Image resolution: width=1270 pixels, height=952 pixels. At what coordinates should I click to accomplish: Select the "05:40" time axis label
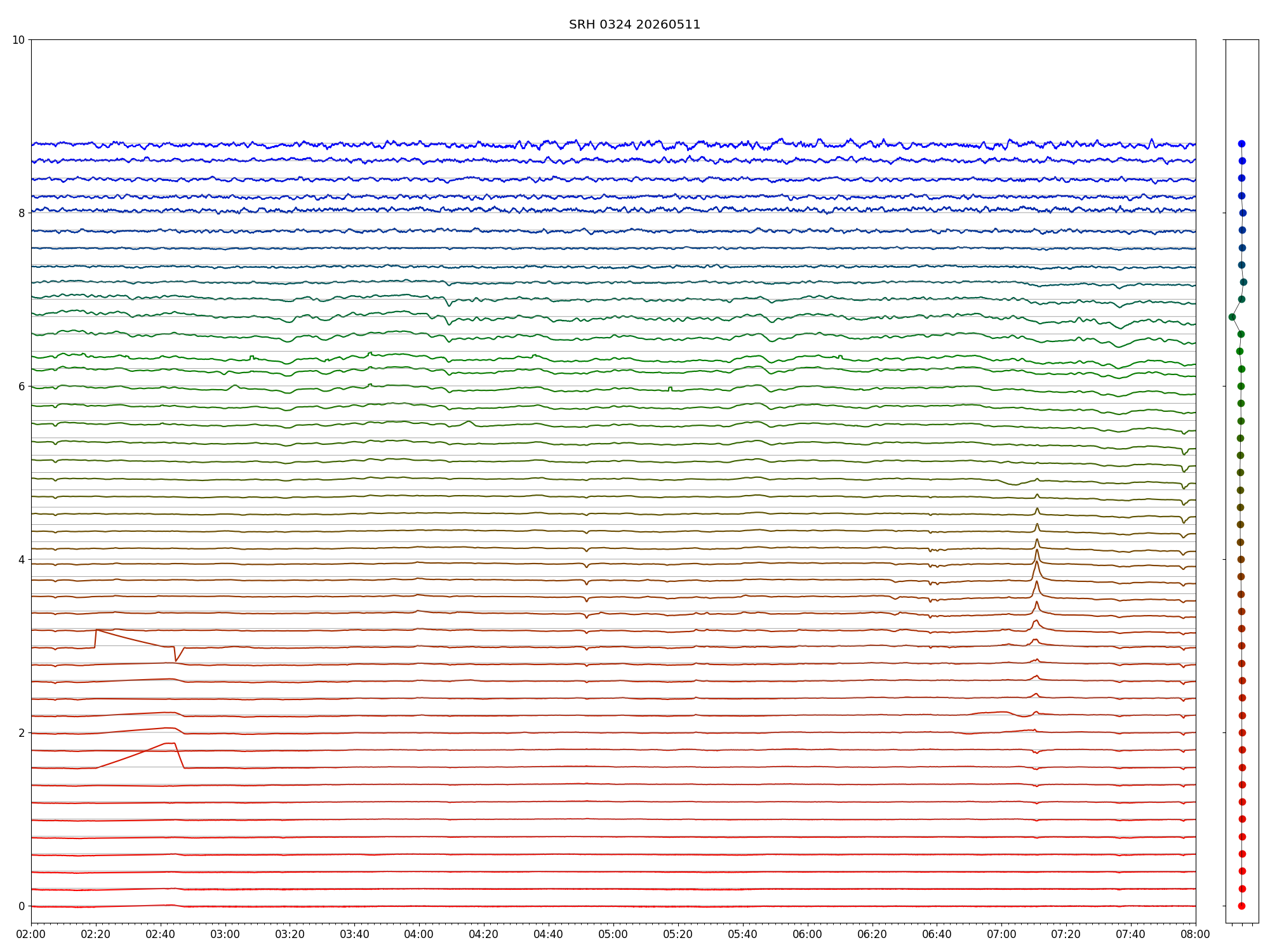743,935
